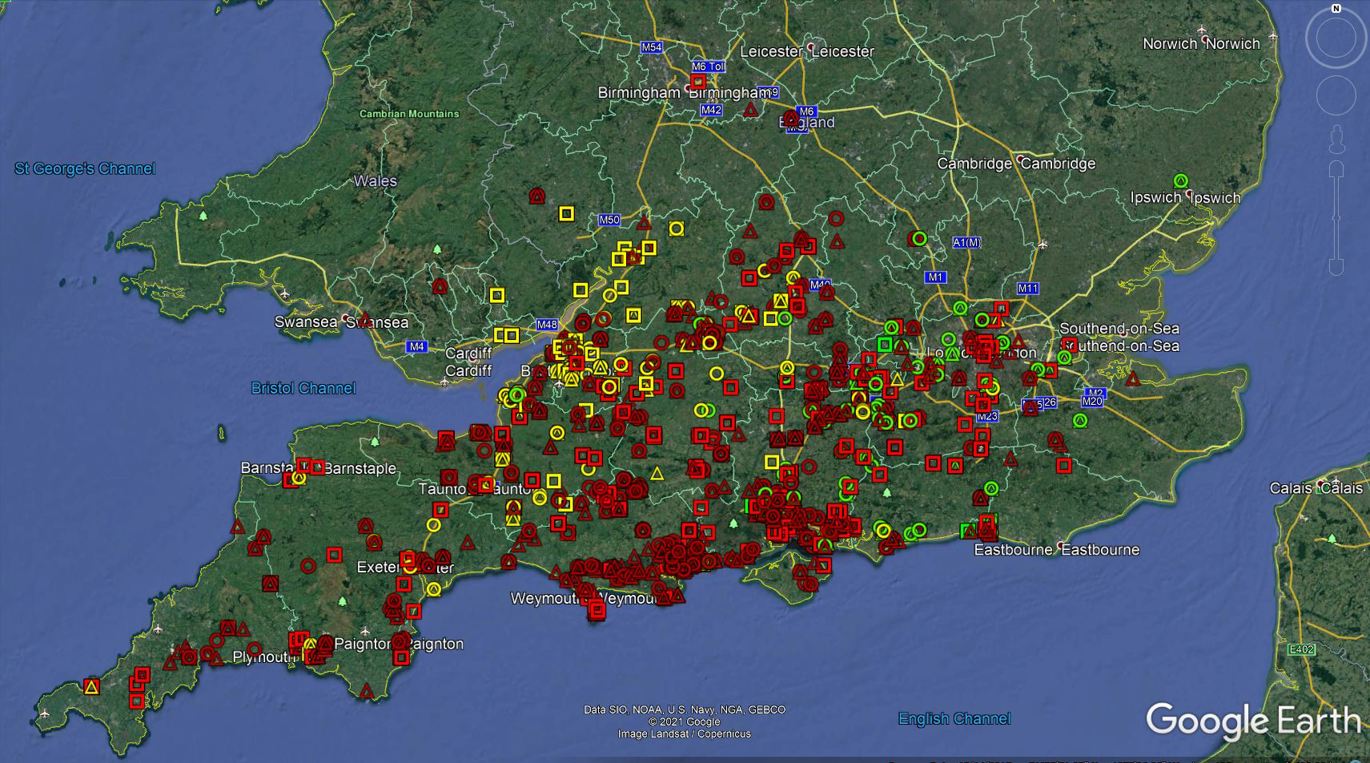Click the E402 road shield in France
The height and width of the screenshot is (763, 1370).
click(x=1301, y=650)
